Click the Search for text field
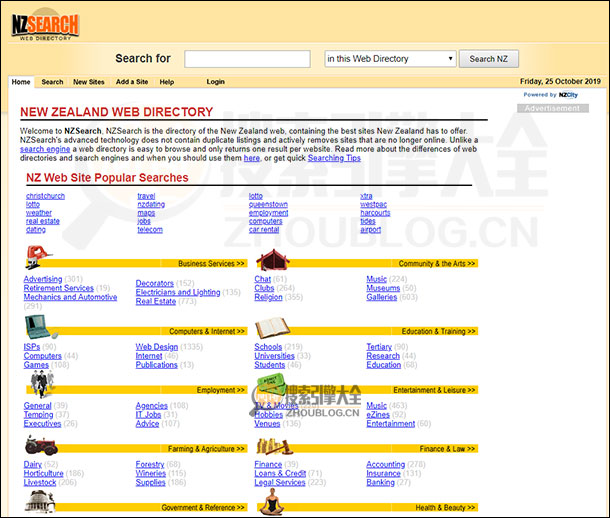This screenshot has width=610, height=518. click(247, 59)
